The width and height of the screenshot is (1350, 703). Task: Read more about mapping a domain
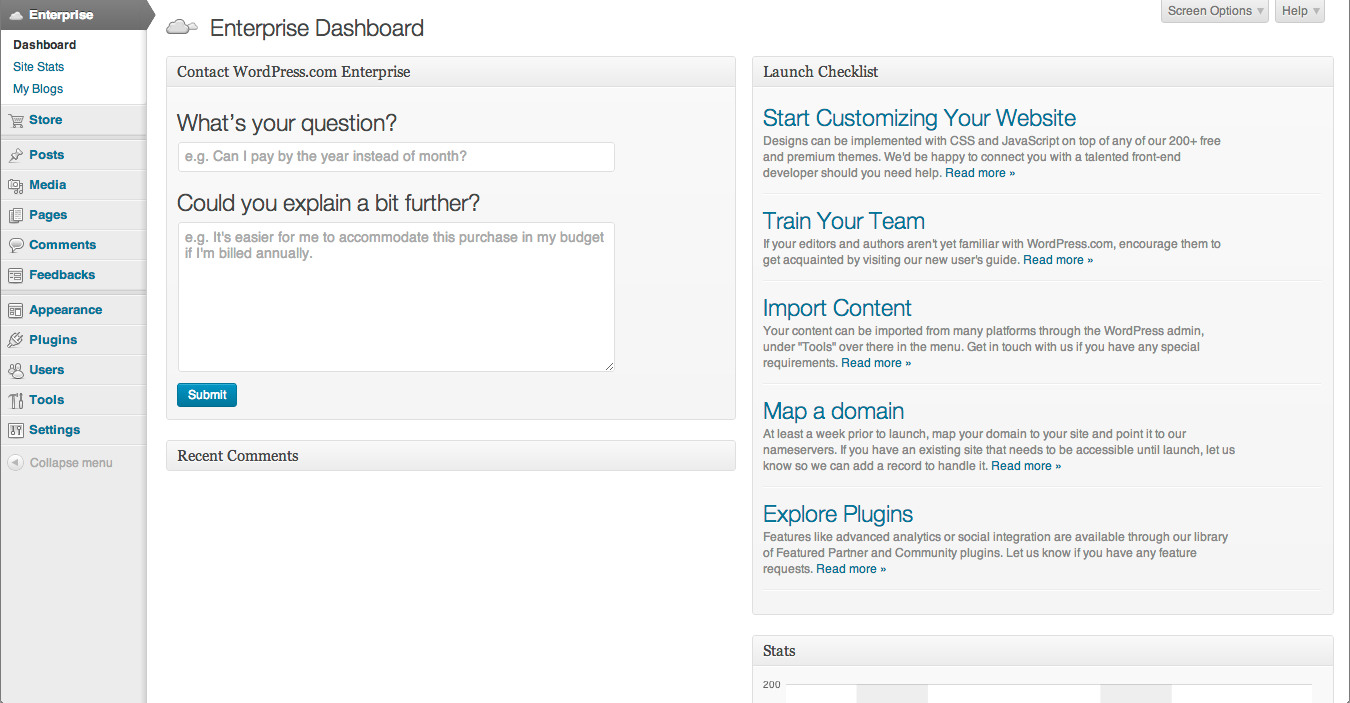[1026, 466]
